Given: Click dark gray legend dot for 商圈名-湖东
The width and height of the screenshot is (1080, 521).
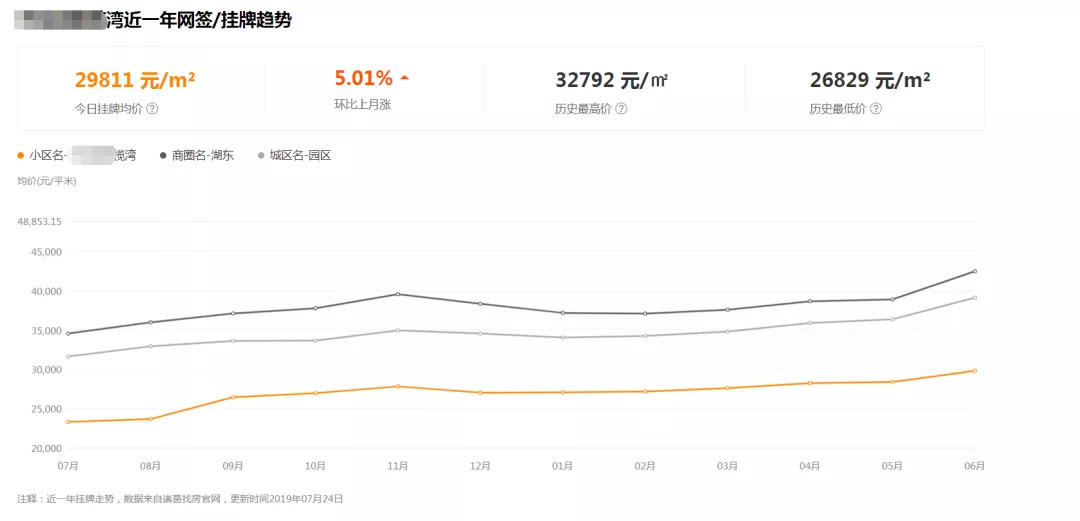Looking at the screenshot, I should (x=163, y=155).
